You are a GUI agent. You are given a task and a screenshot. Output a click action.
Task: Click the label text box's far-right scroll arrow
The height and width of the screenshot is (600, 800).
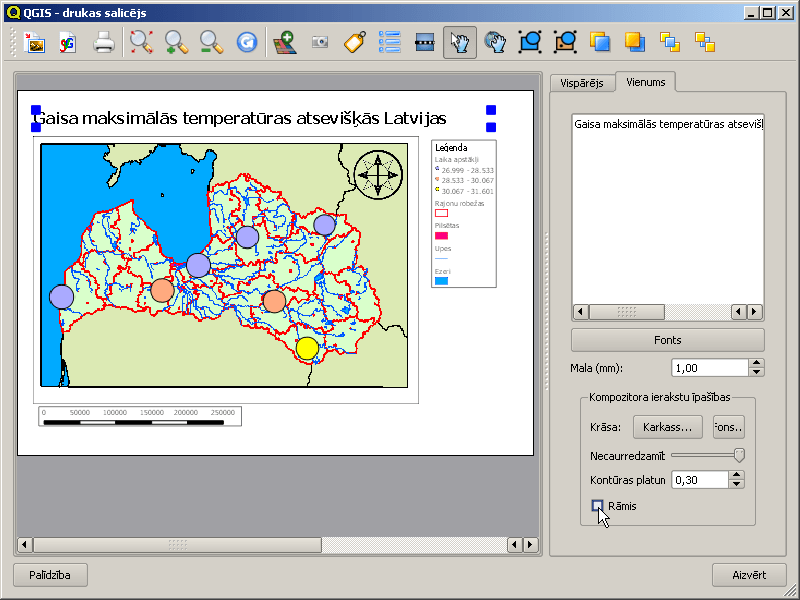pyautogui.click(x=755, y=312)
